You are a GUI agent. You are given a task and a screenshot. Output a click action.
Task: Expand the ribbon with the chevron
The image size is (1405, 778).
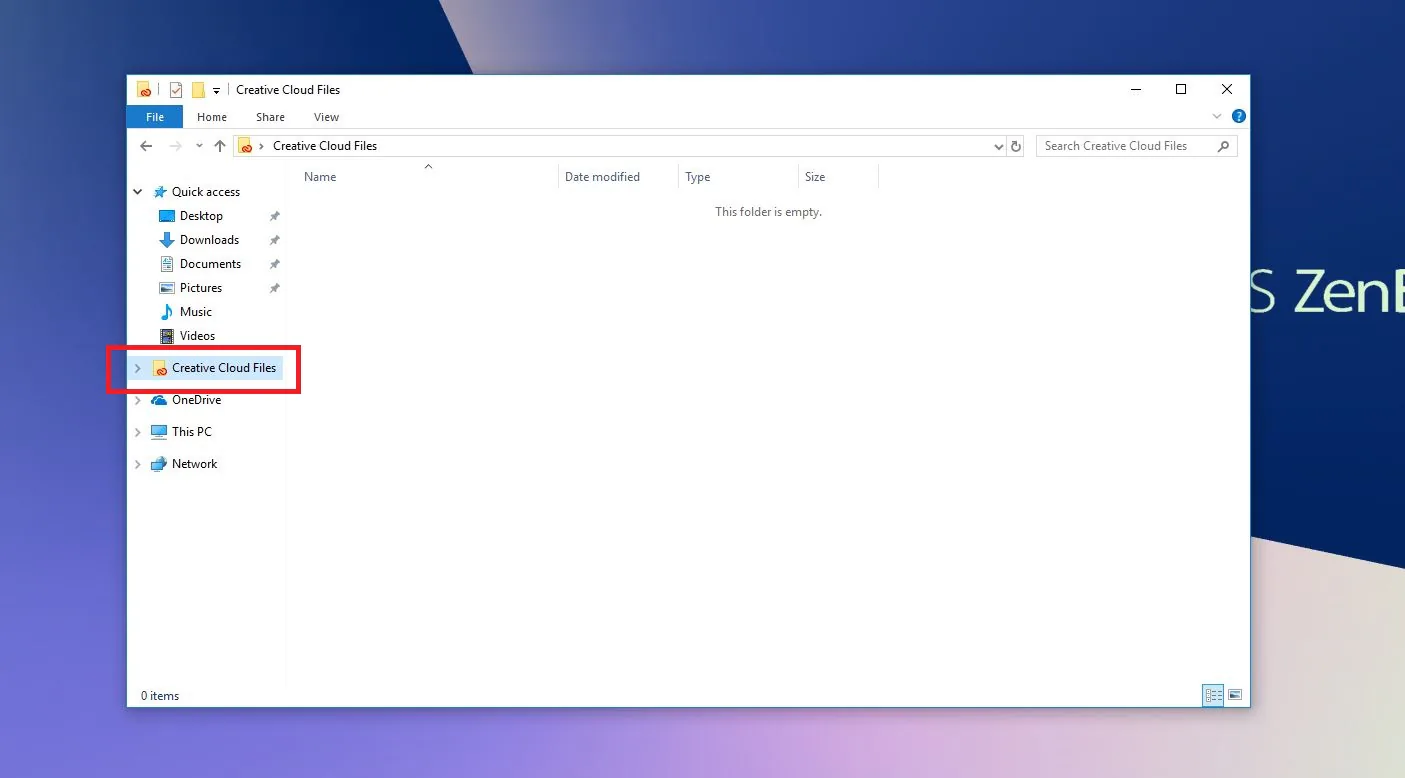pos(1217,117)
